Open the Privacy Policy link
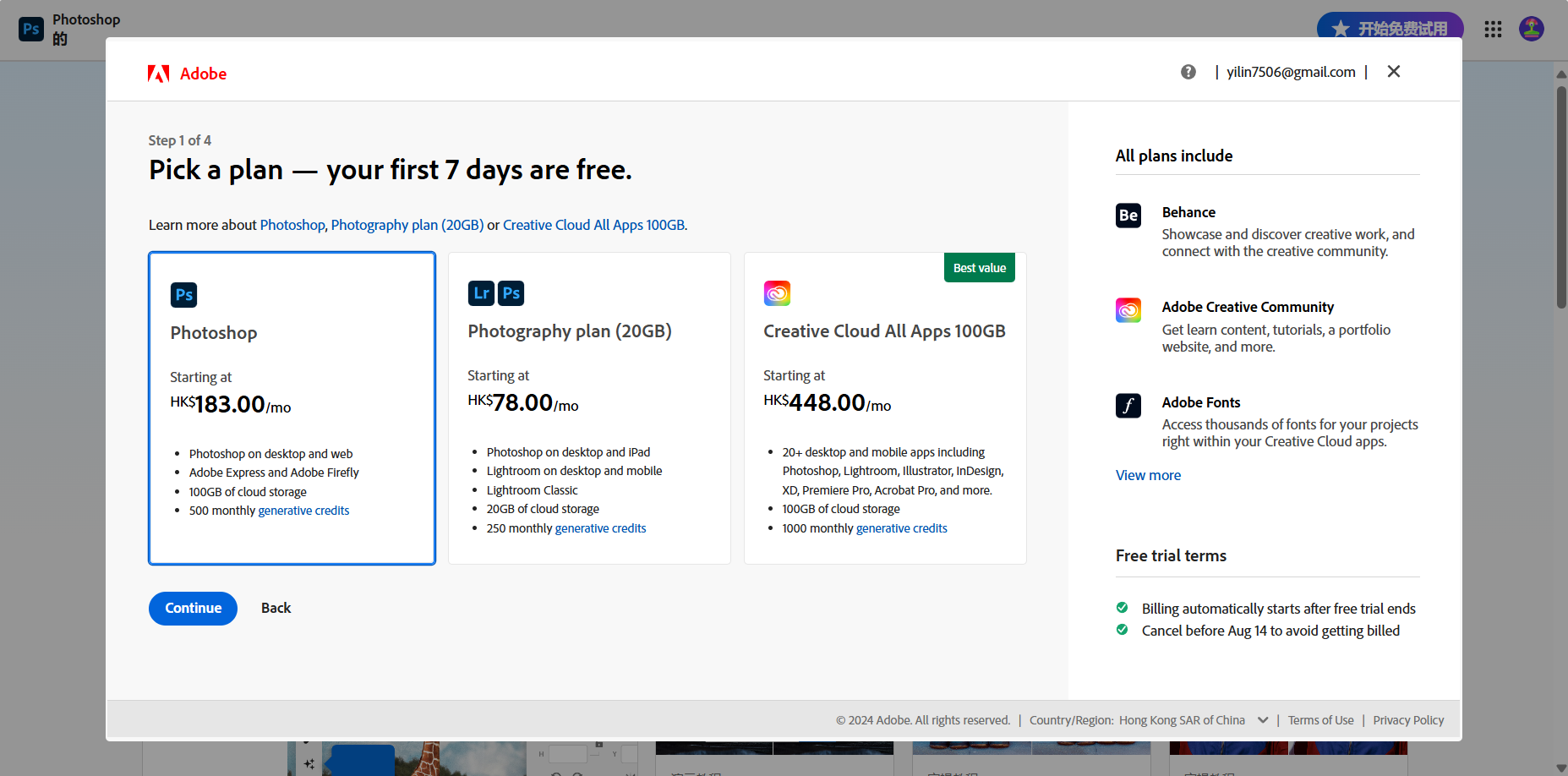The width and height of the screenshot is (1568, 776). [1408, 720]
